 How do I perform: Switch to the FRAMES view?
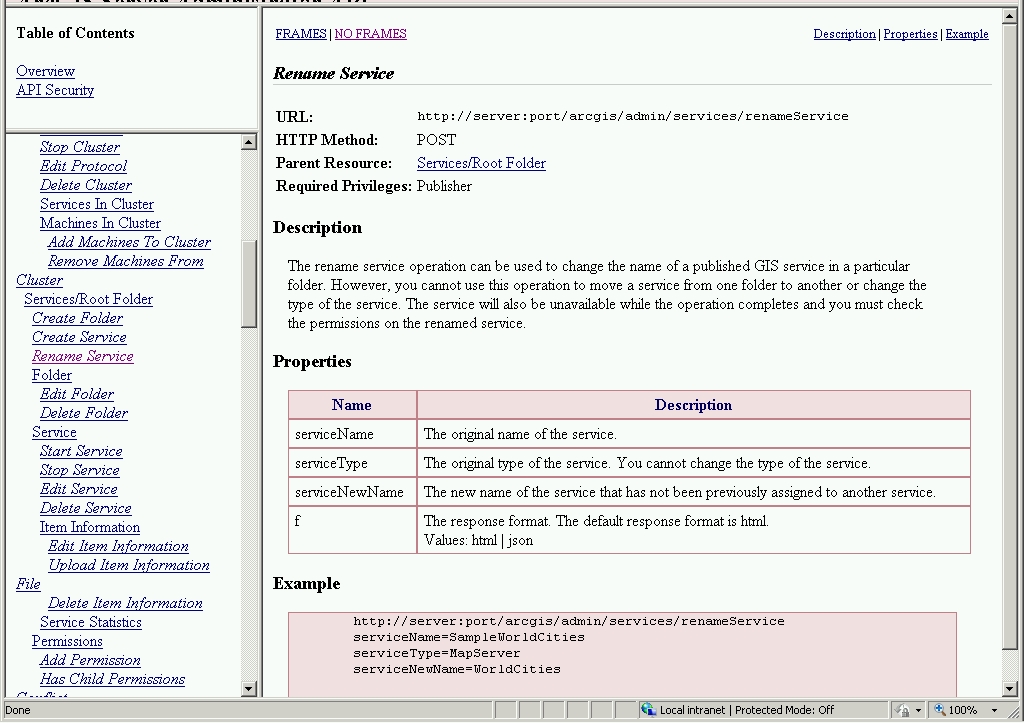(x=301, y=33)
